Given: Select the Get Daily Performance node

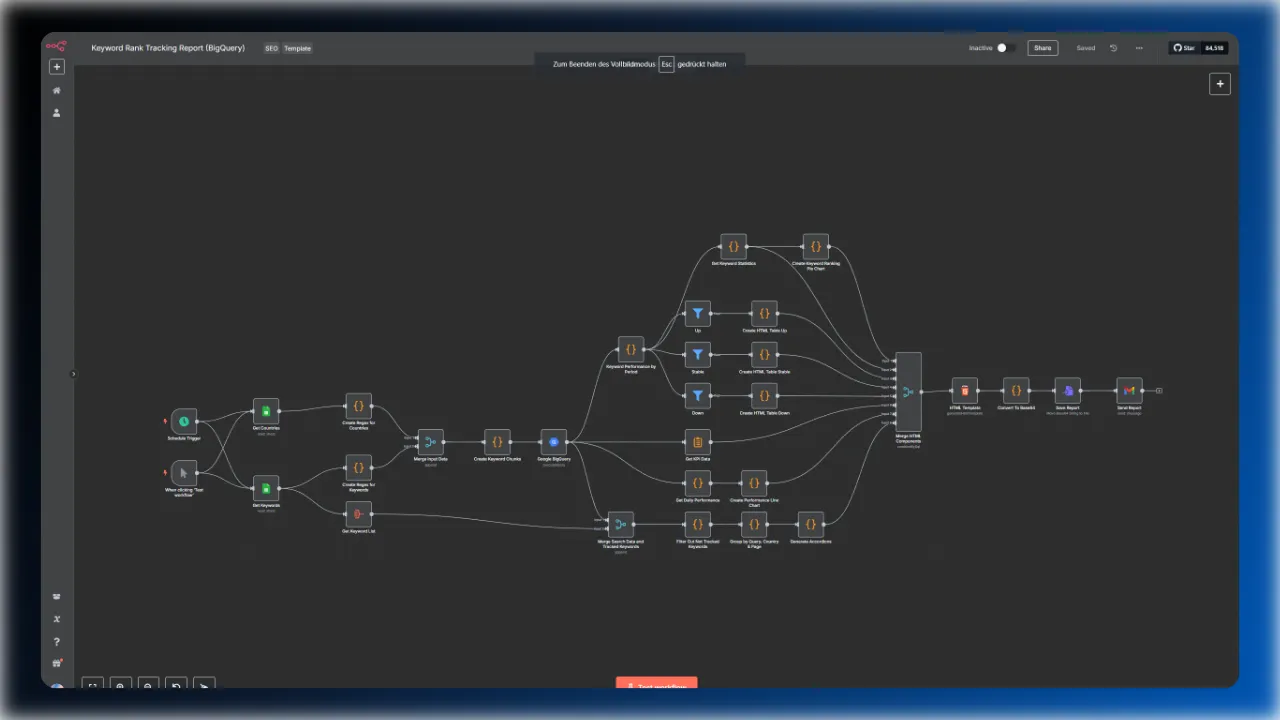Looking at the screenshot, I should [x=698, y=483].
